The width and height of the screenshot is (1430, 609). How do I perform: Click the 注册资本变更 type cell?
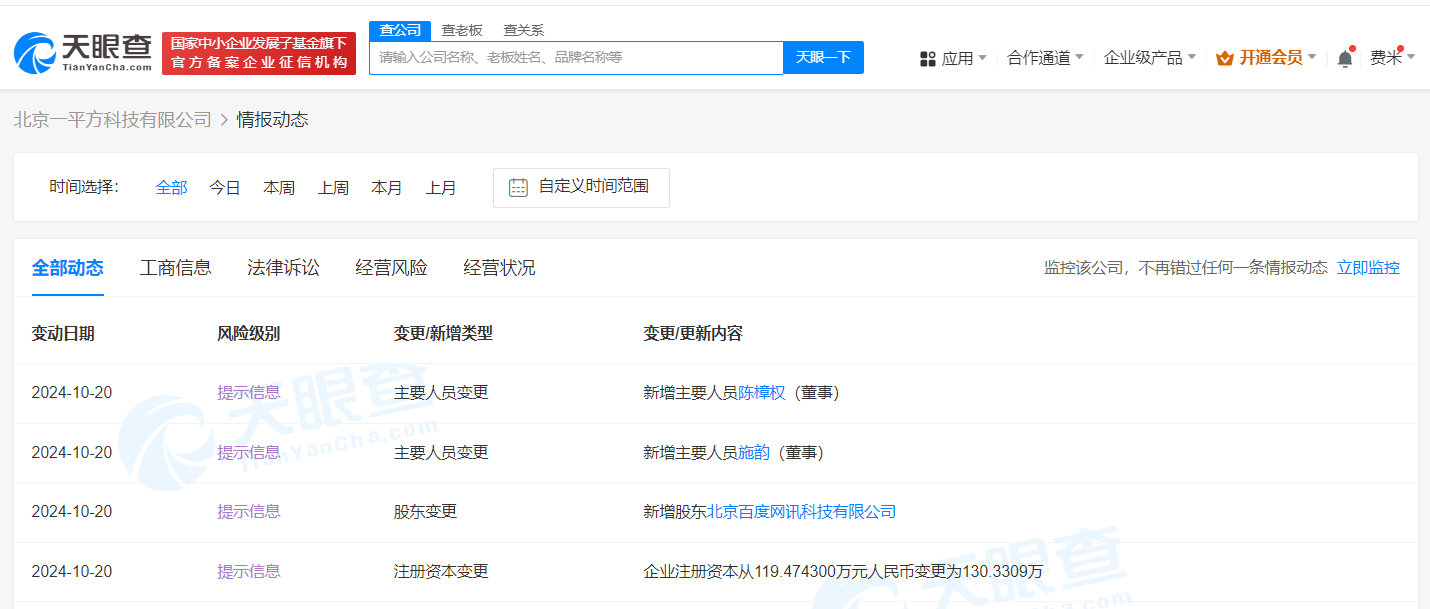click(442, 572)
